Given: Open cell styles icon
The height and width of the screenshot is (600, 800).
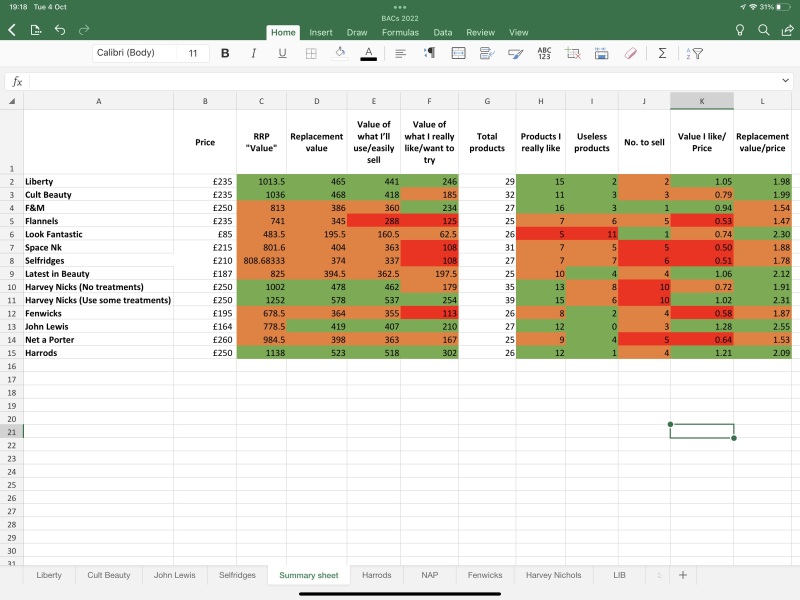Looking at the screenshot, I should pyautogui.click(x=487, y=53).
